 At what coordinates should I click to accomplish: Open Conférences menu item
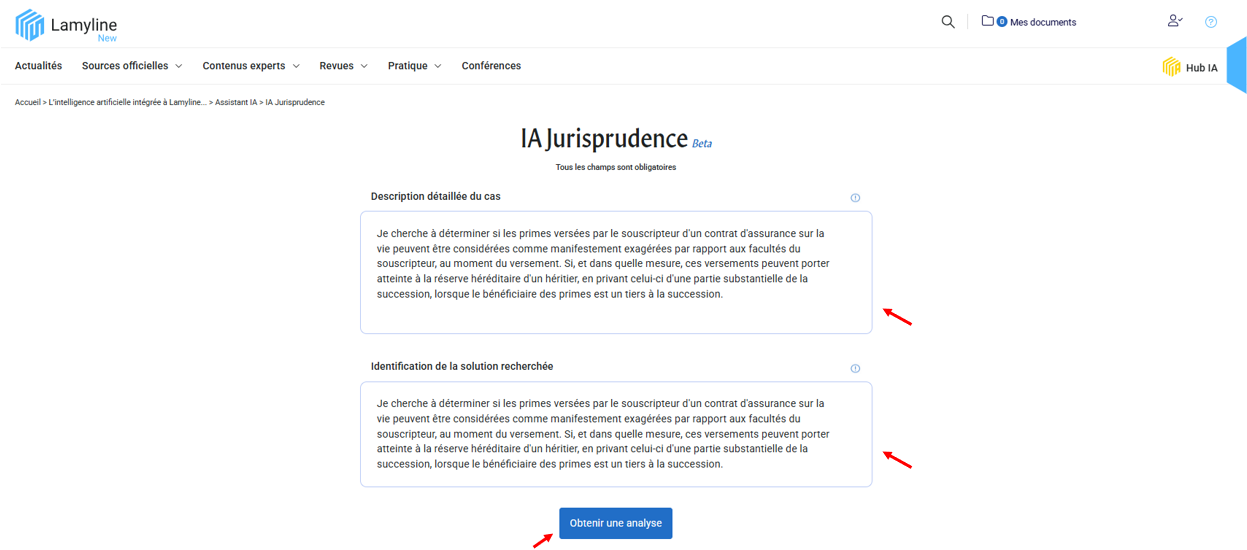pos(491,66)
